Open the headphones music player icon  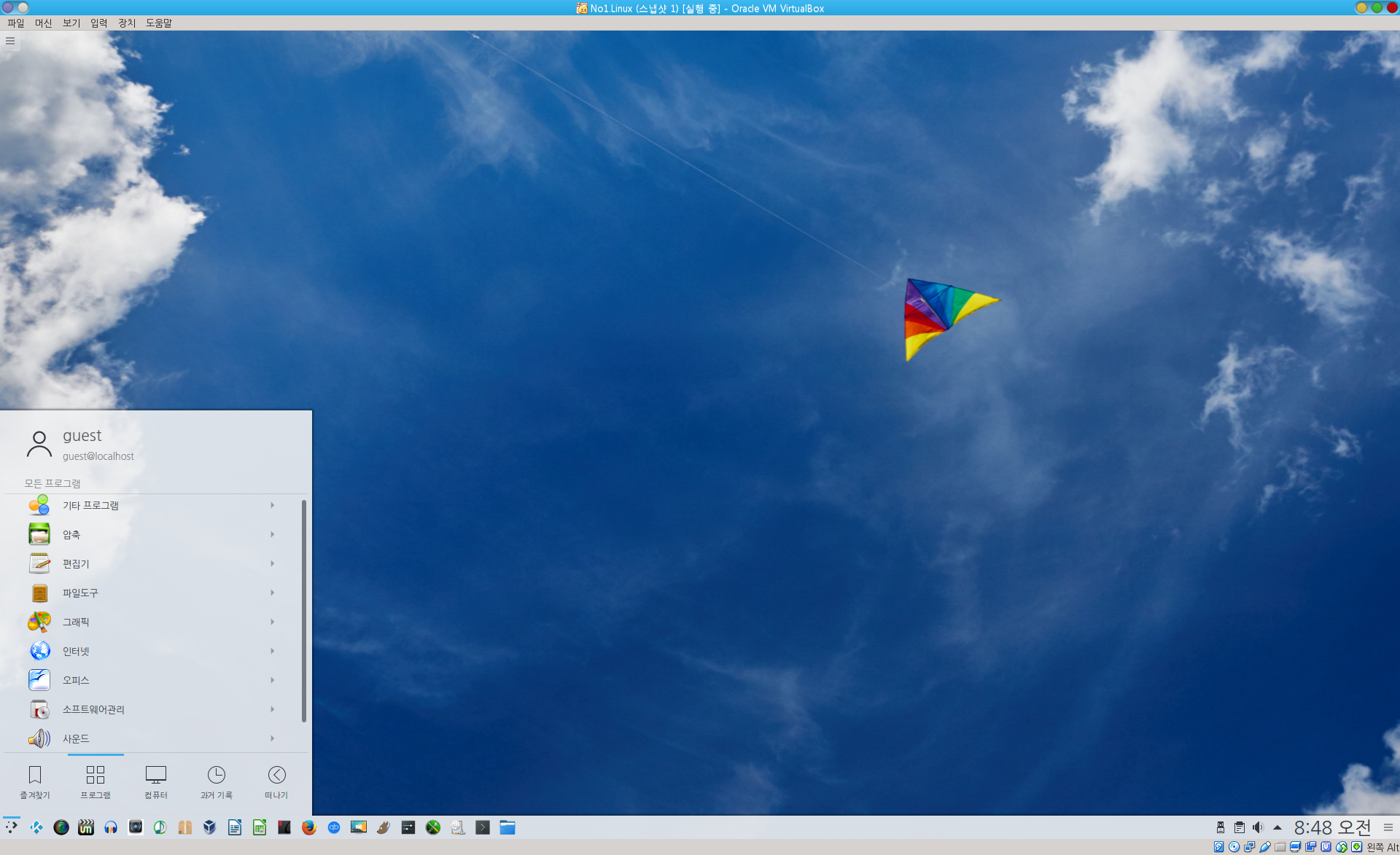[111, 827]
